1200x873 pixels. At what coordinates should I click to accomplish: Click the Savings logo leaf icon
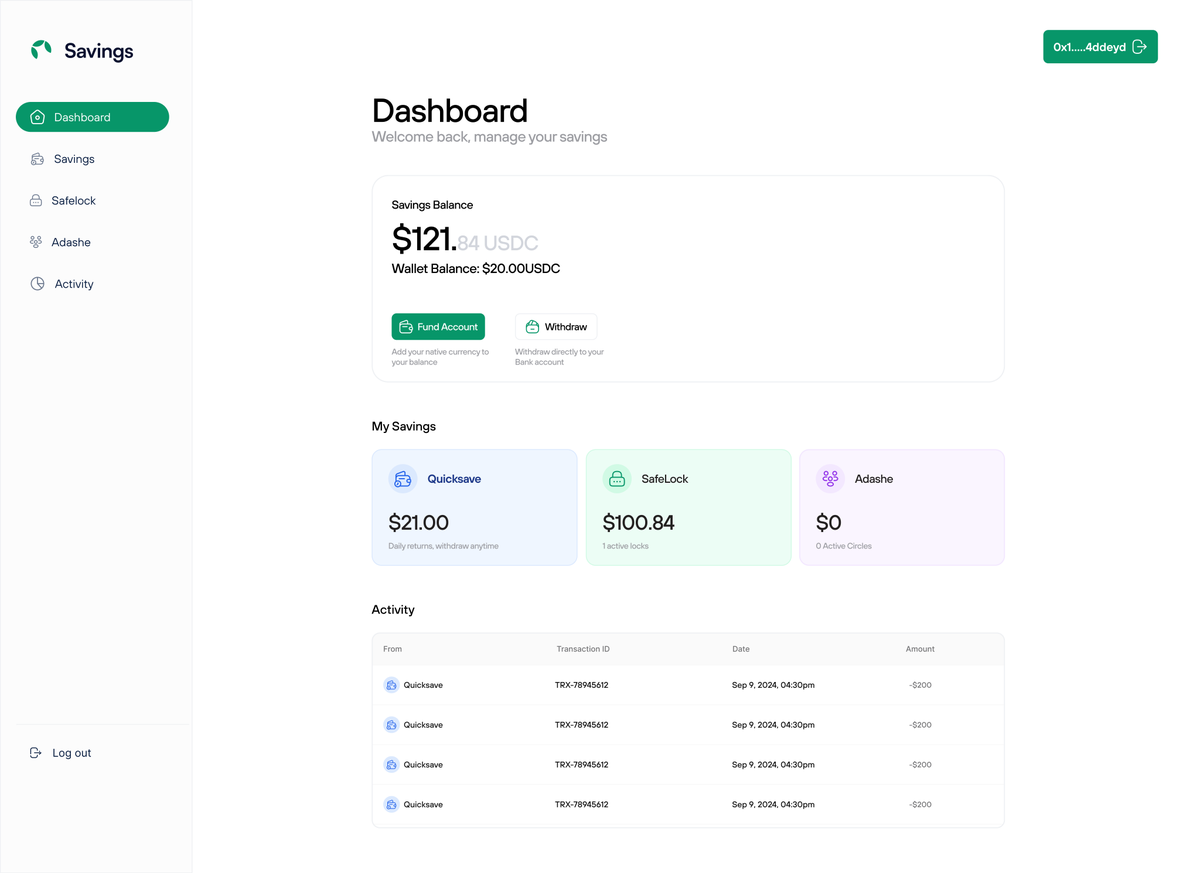pyautogui.click(x=41, y=50)
